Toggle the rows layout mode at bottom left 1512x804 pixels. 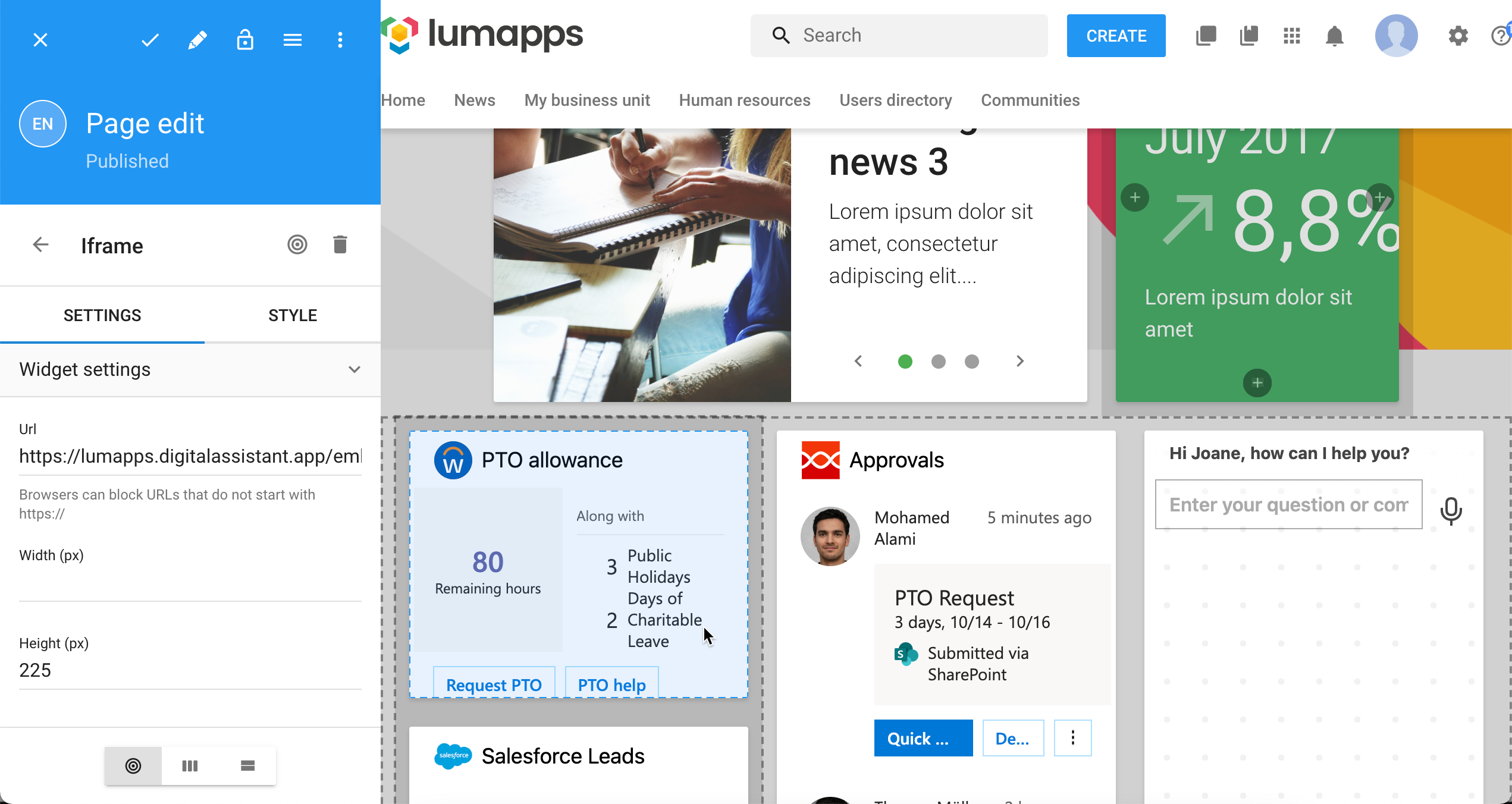[x=247, y=766]
